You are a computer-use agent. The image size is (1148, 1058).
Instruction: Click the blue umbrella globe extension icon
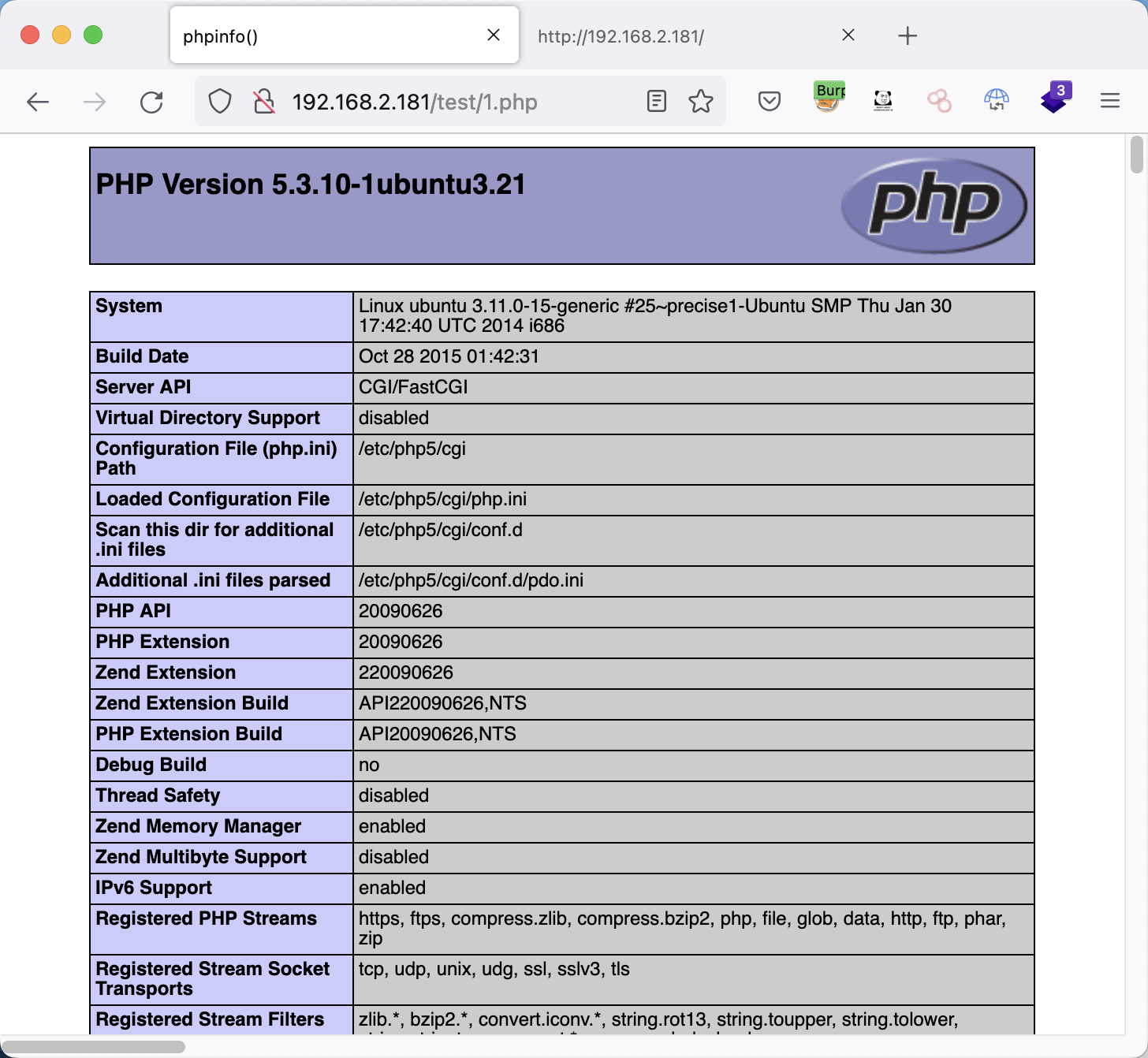point(996,100)
